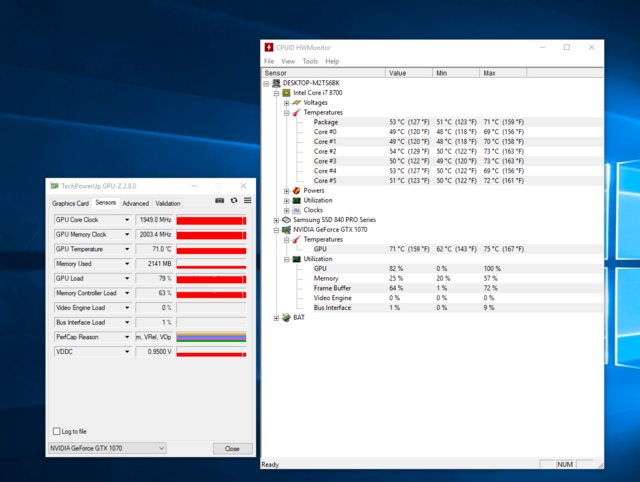Select the Bus Interface utilization row
The image size is (640, 482).
[457, 308]
